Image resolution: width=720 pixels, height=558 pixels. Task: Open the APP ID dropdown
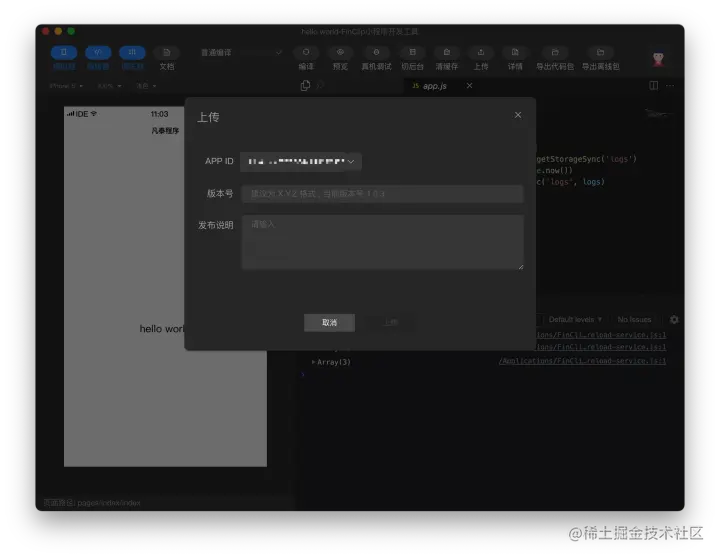[301, 162]
